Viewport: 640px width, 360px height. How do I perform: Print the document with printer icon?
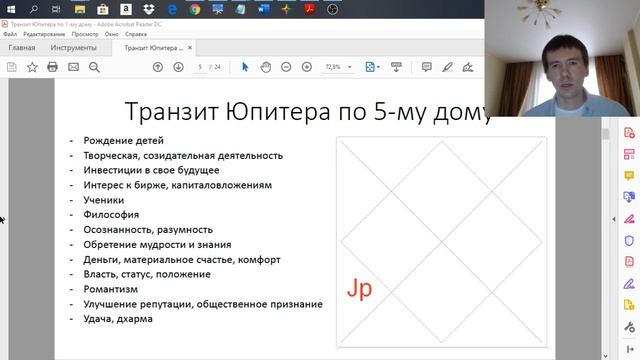53,67
